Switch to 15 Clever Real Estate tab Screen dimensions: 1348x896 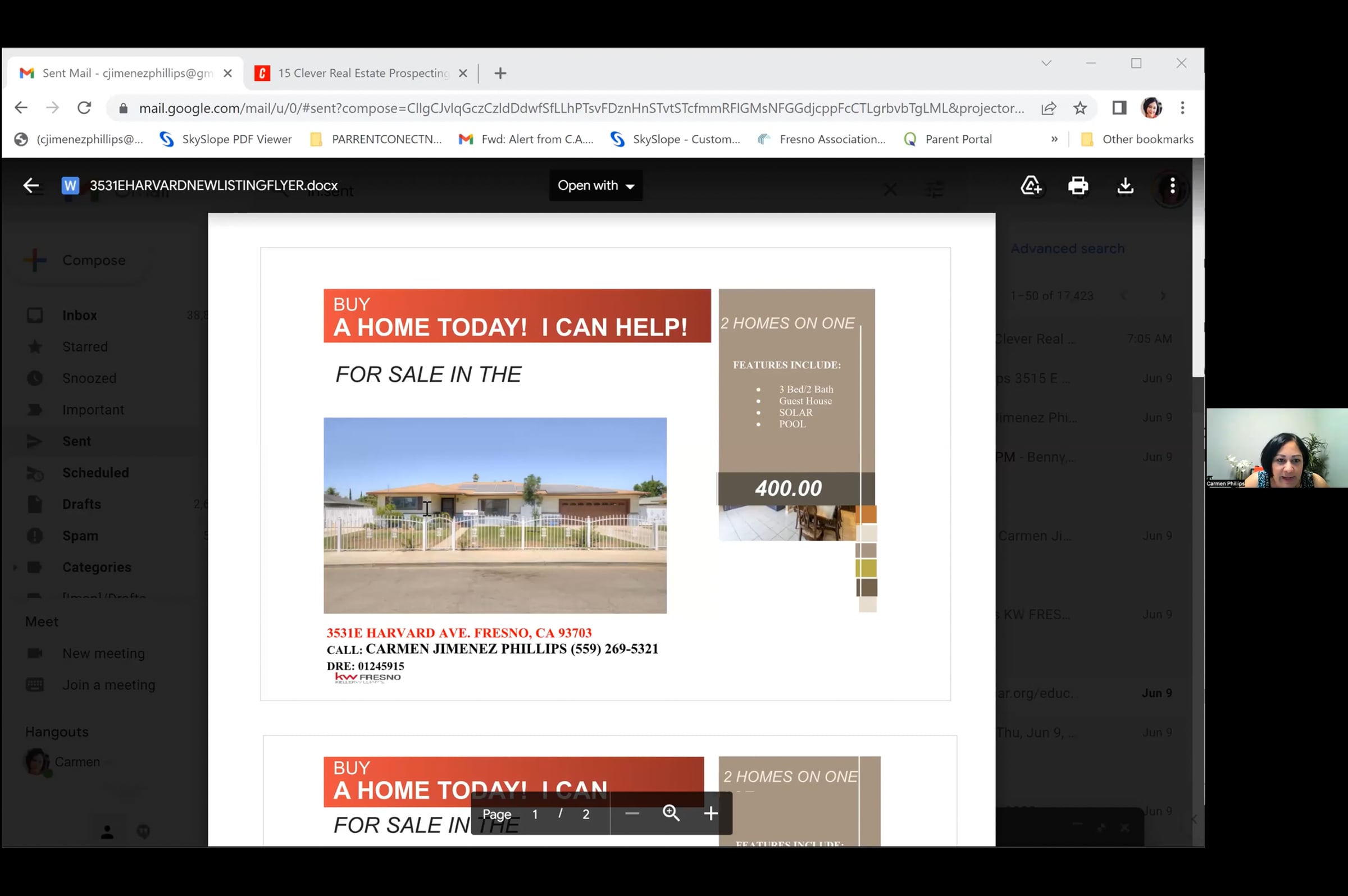pyautogui.click(x=363, y=73)
